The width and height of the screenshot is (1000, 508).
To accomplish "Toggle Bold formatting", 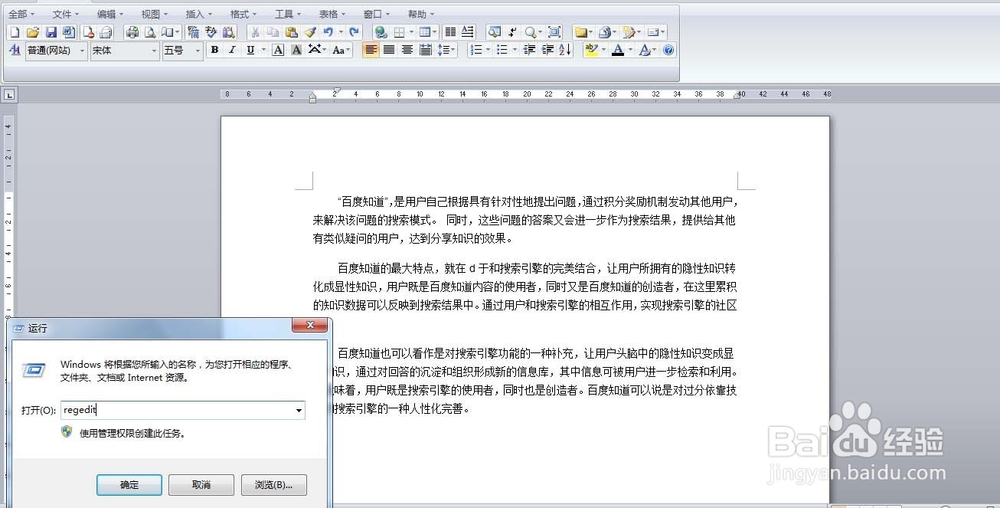I will [214, 50].
